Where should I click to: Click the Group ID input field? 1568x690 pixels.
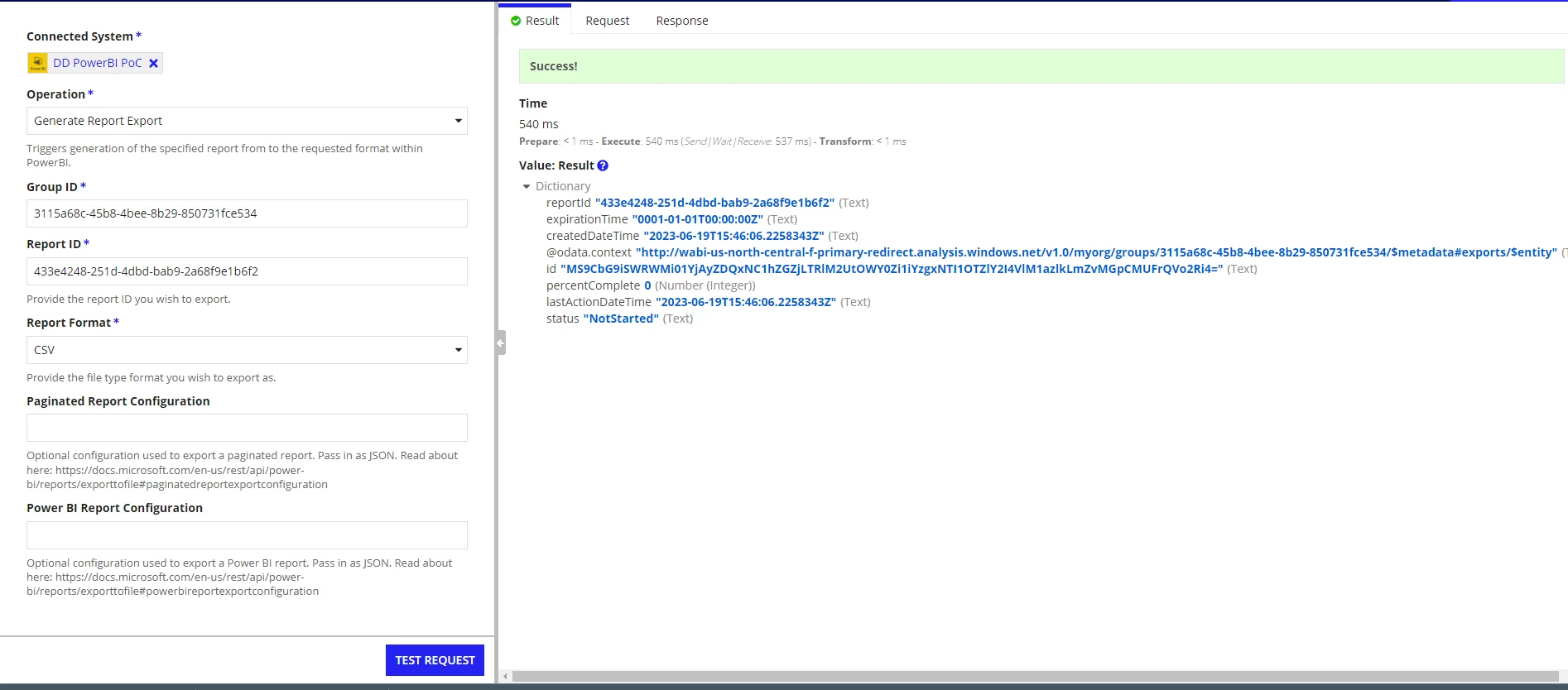coord(247,213)
